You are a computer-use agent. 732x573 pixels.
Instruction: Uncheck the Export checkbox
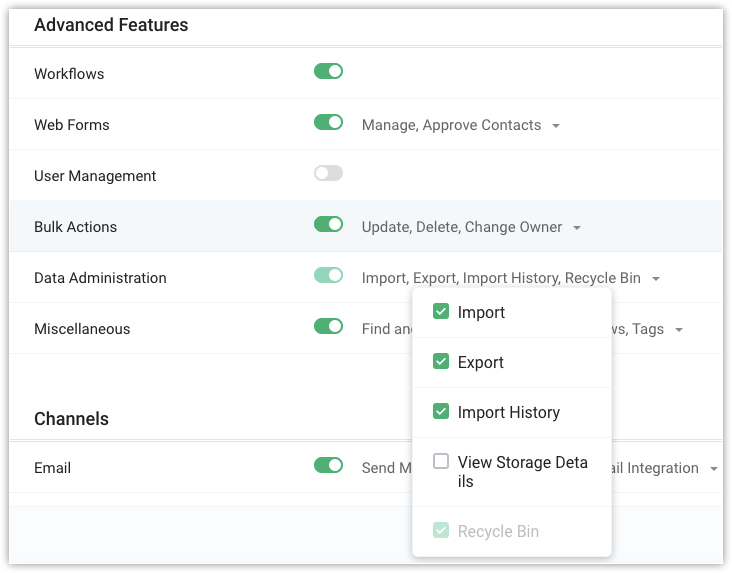tap(441, 362)
